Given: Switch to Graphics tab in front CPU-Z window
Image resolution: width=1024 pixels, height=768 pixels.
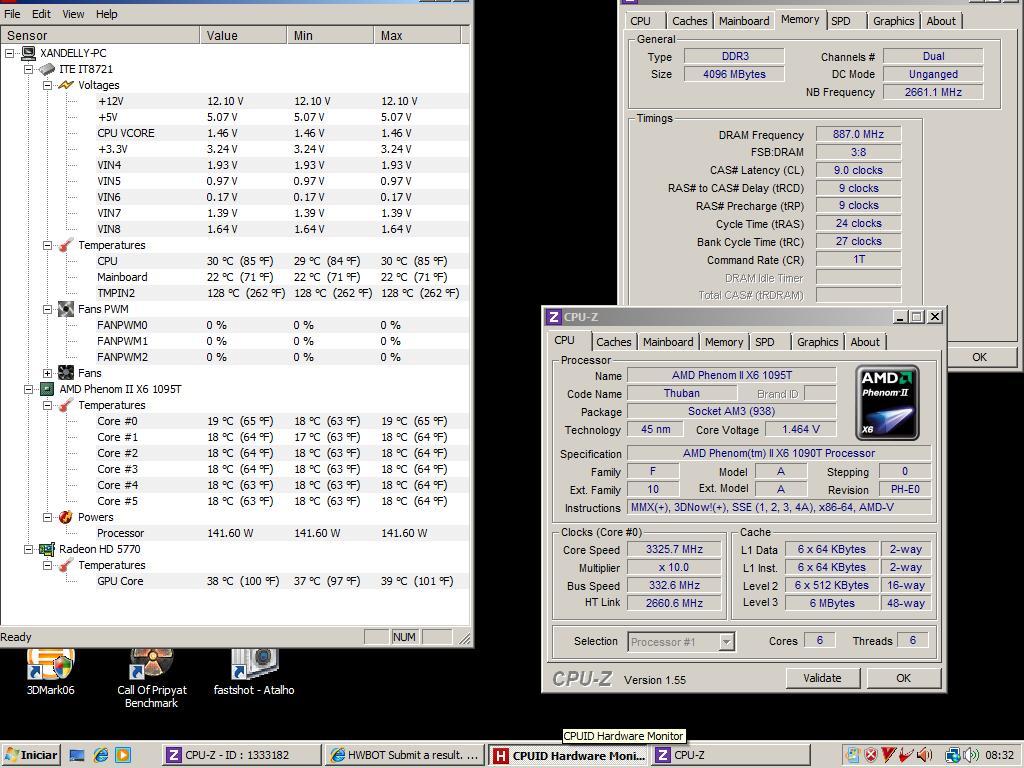Looking at the screenshot, I should pos(817,342).
